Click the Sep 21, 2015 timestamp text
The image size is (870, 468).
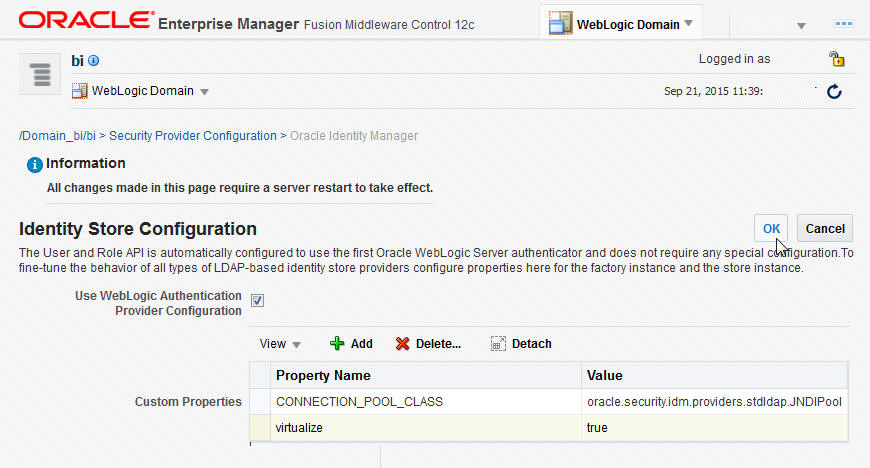714,91
